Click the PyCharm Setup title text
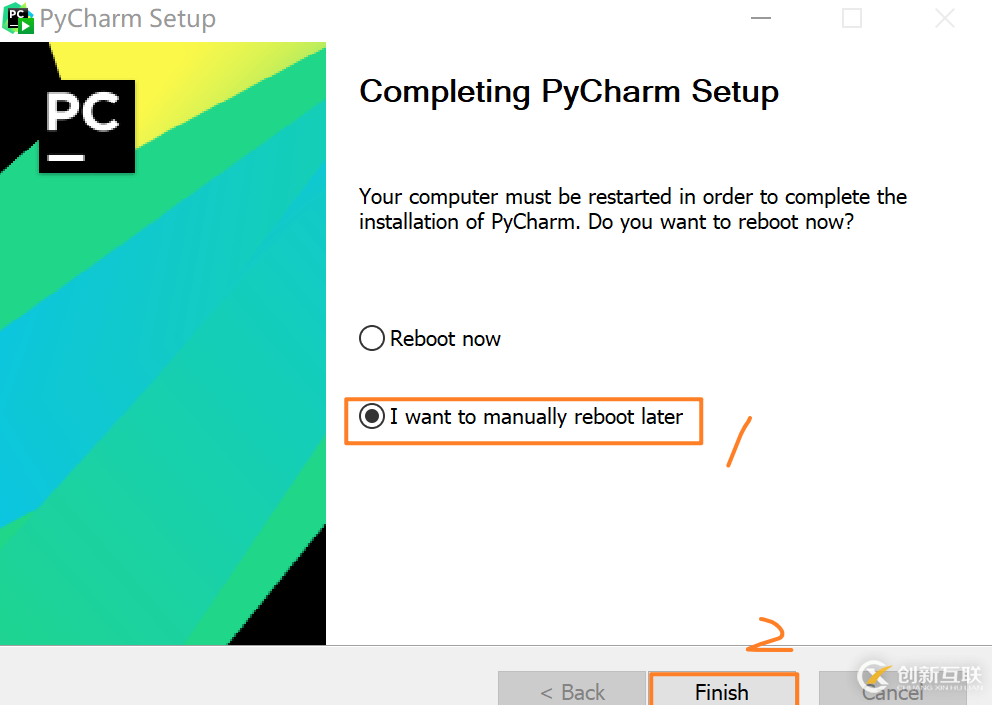 pyautogui.click(x=127, y=18)
